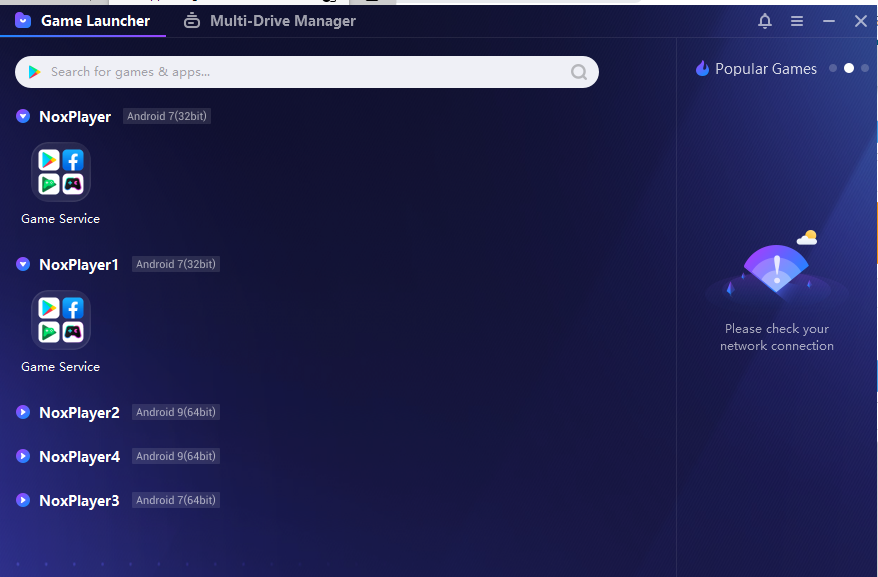Click the Android 7(32bit) badge beside NoxPlayer1
This screenshot has height=577, width=878.
point(176,264)
